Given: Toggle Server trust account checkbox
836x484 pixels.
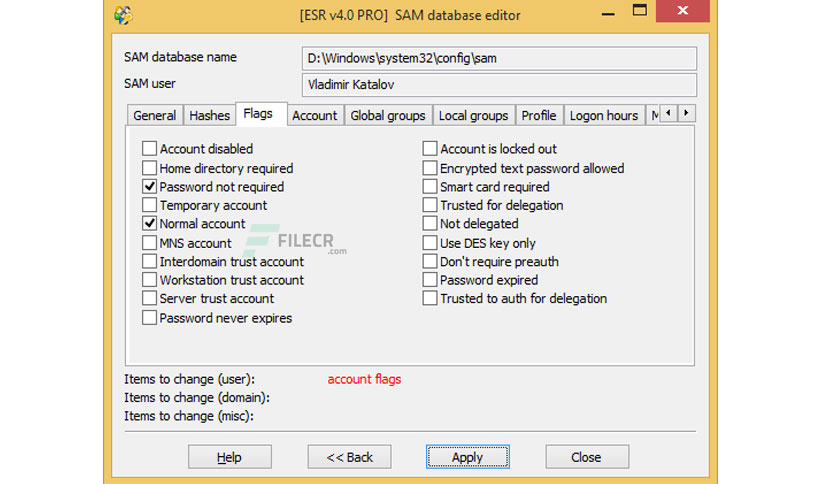Looking at the screenshot, I should (149, 298).
